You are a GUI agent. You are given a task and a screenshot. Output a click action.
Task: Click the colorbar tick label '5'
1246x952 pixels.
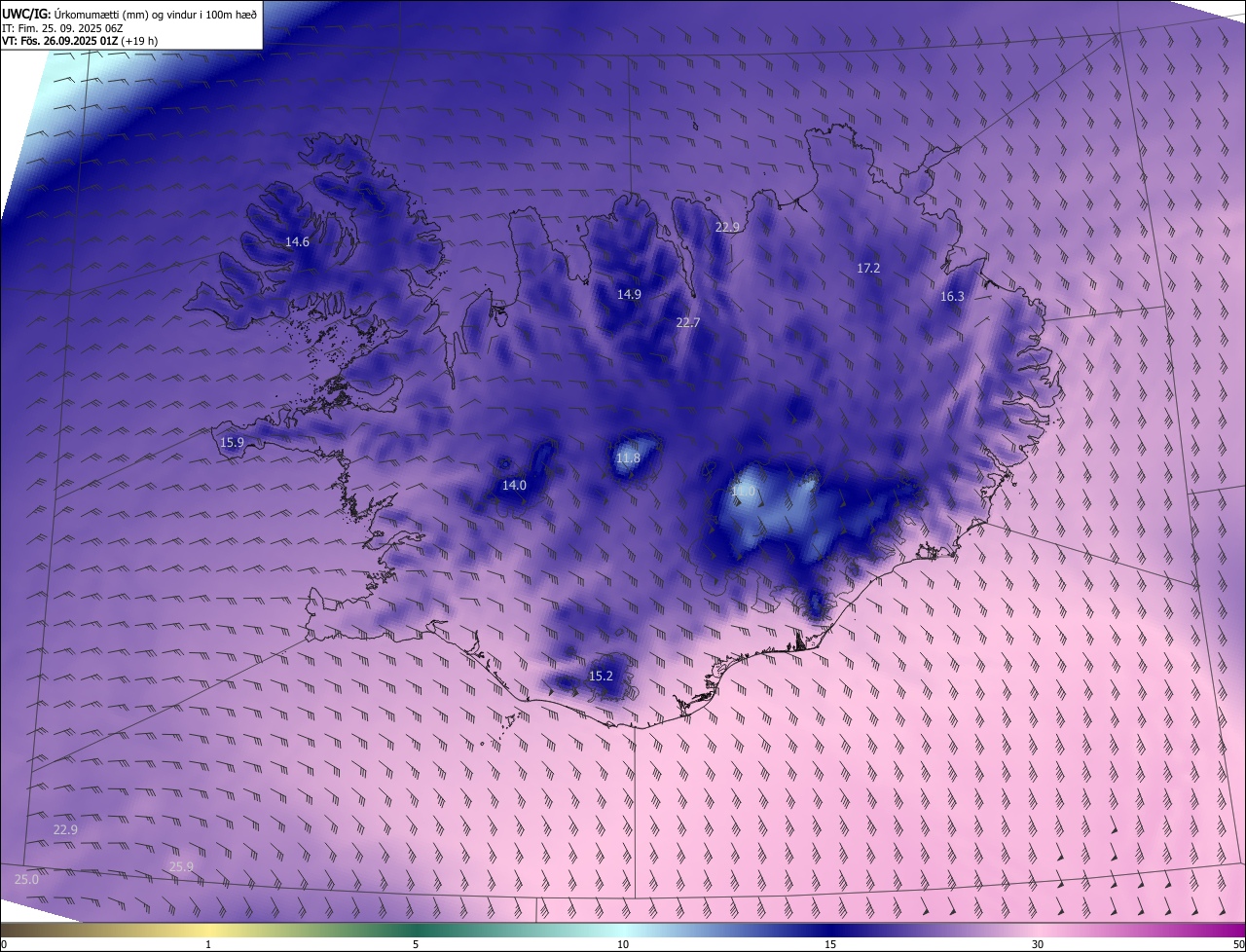[416, 944]
